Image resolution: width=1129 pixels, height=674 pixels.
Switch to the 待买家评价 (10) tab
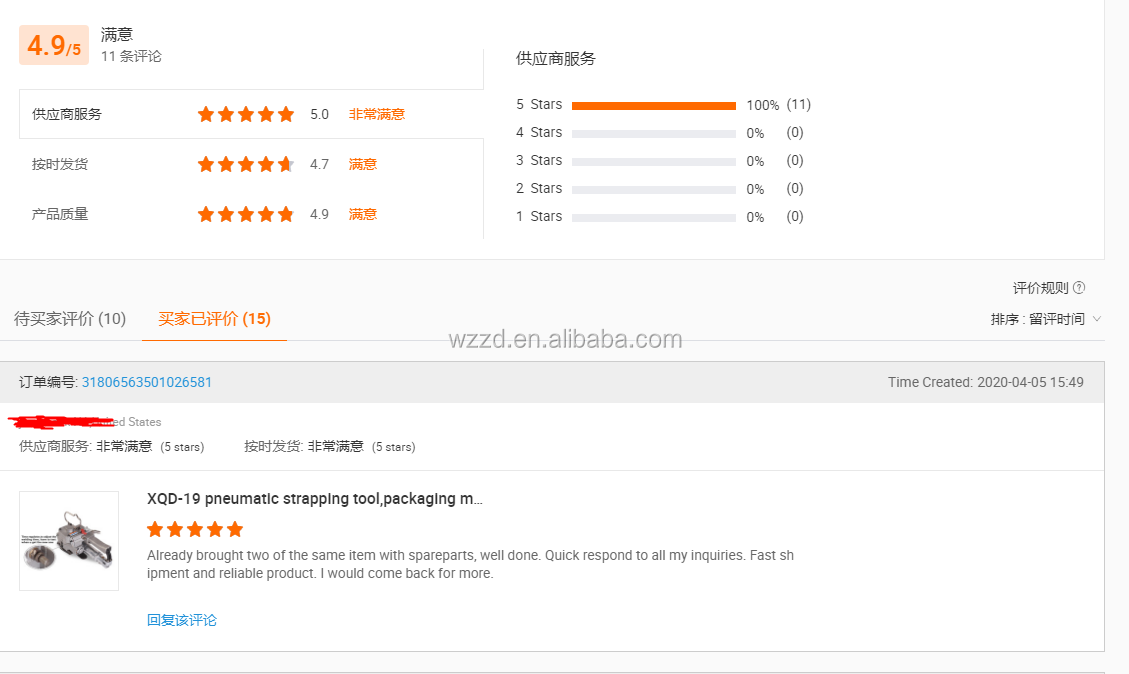point(69,318)
